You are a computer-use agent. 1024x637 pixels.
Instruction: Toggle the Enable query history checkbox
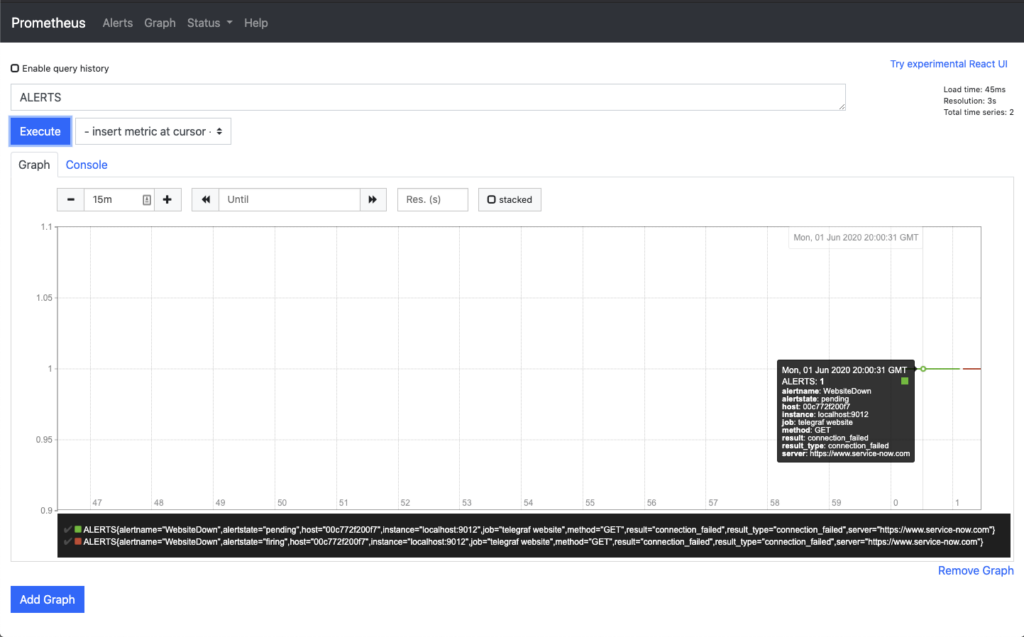coord(14,68)
